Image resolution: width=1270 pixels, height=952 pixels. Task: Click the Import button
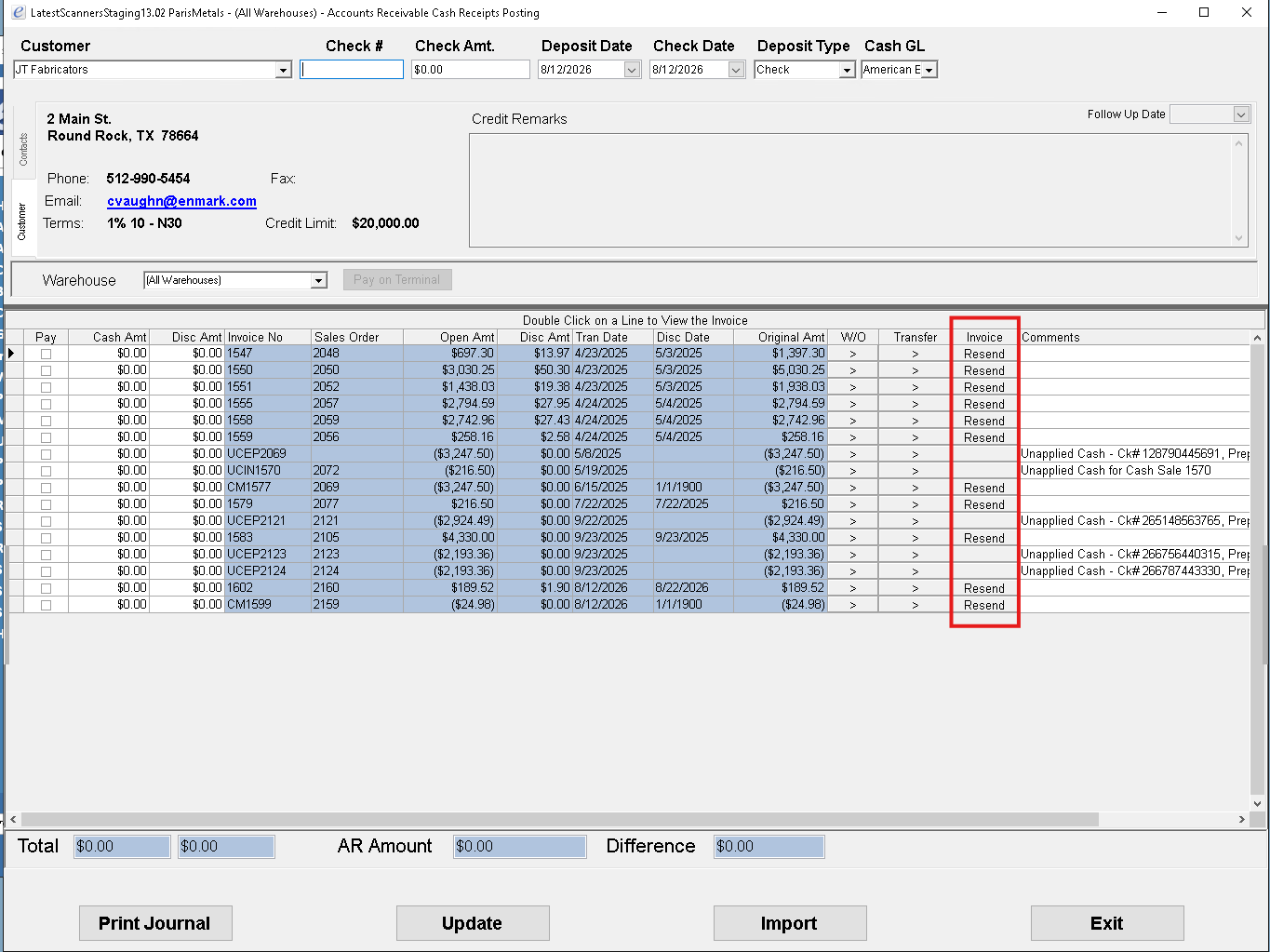tap(790, 923)
